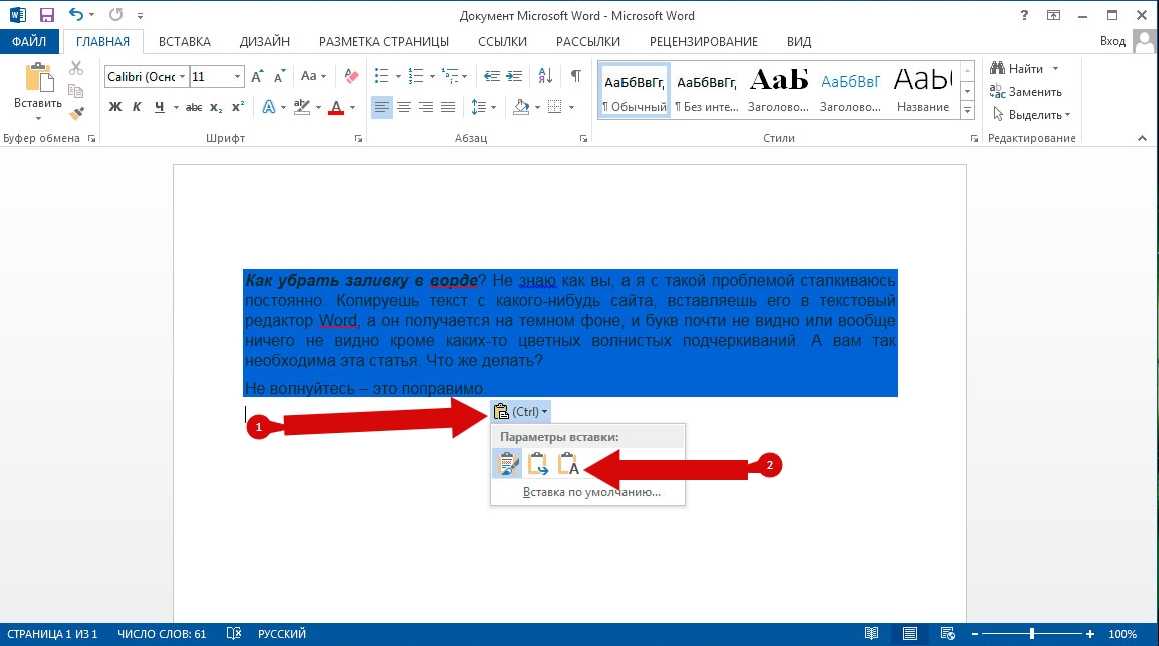This screenshot has height=646, width=1159.
Task: Undo the last action
Action: [x=75, y=14]
